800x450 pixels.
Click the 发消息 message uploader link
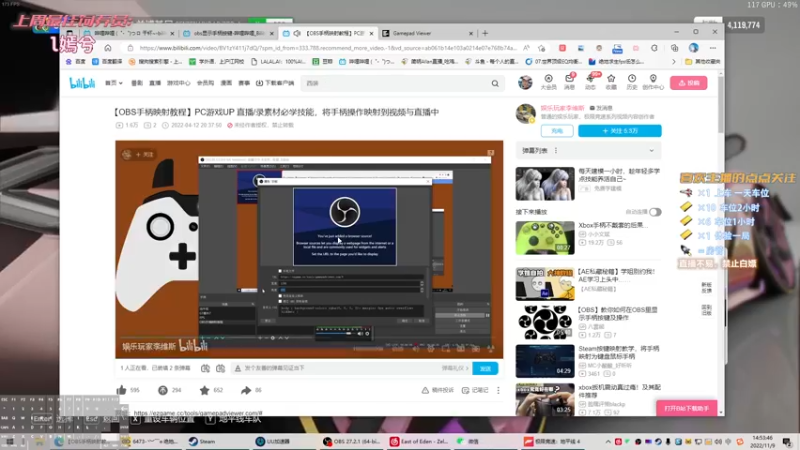[x=601, y=108]
